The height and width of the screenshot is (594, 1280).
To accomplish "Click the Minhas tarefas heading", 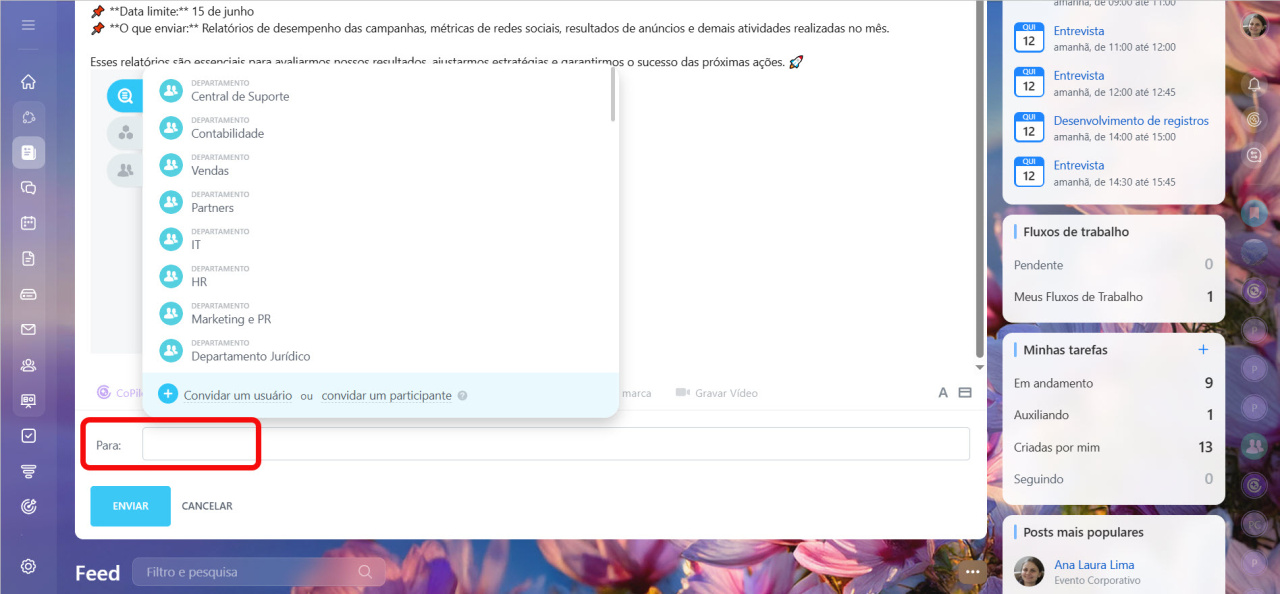I will click(x=1065, y=350).
